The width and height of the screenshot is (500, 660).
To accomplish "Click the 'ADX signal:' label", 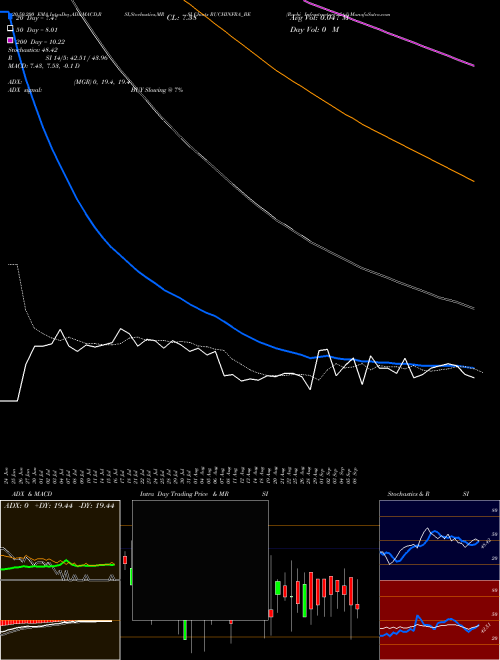I will coord(25,90).
